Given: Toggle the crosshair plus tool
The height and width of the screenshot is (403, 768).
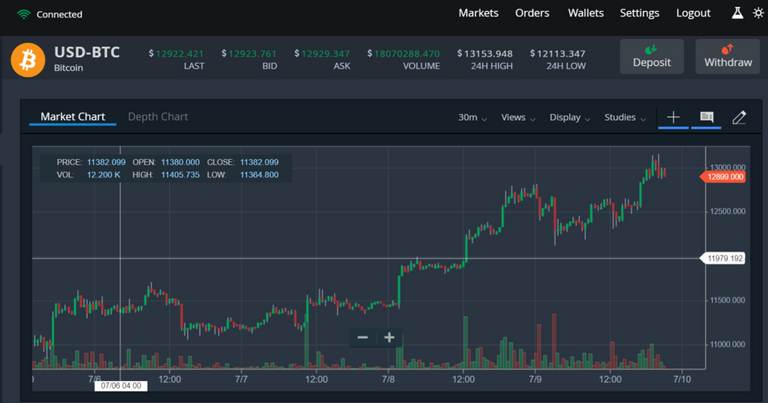Looking at the screenshot, I should 673,117.
